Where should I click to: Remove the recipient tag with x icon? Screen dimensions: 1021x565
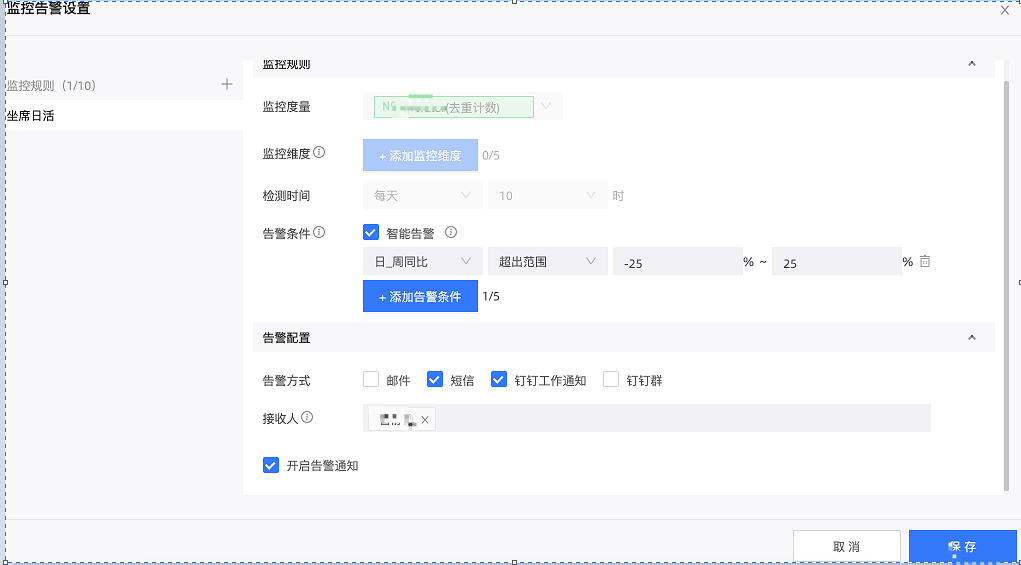(425, 420)
